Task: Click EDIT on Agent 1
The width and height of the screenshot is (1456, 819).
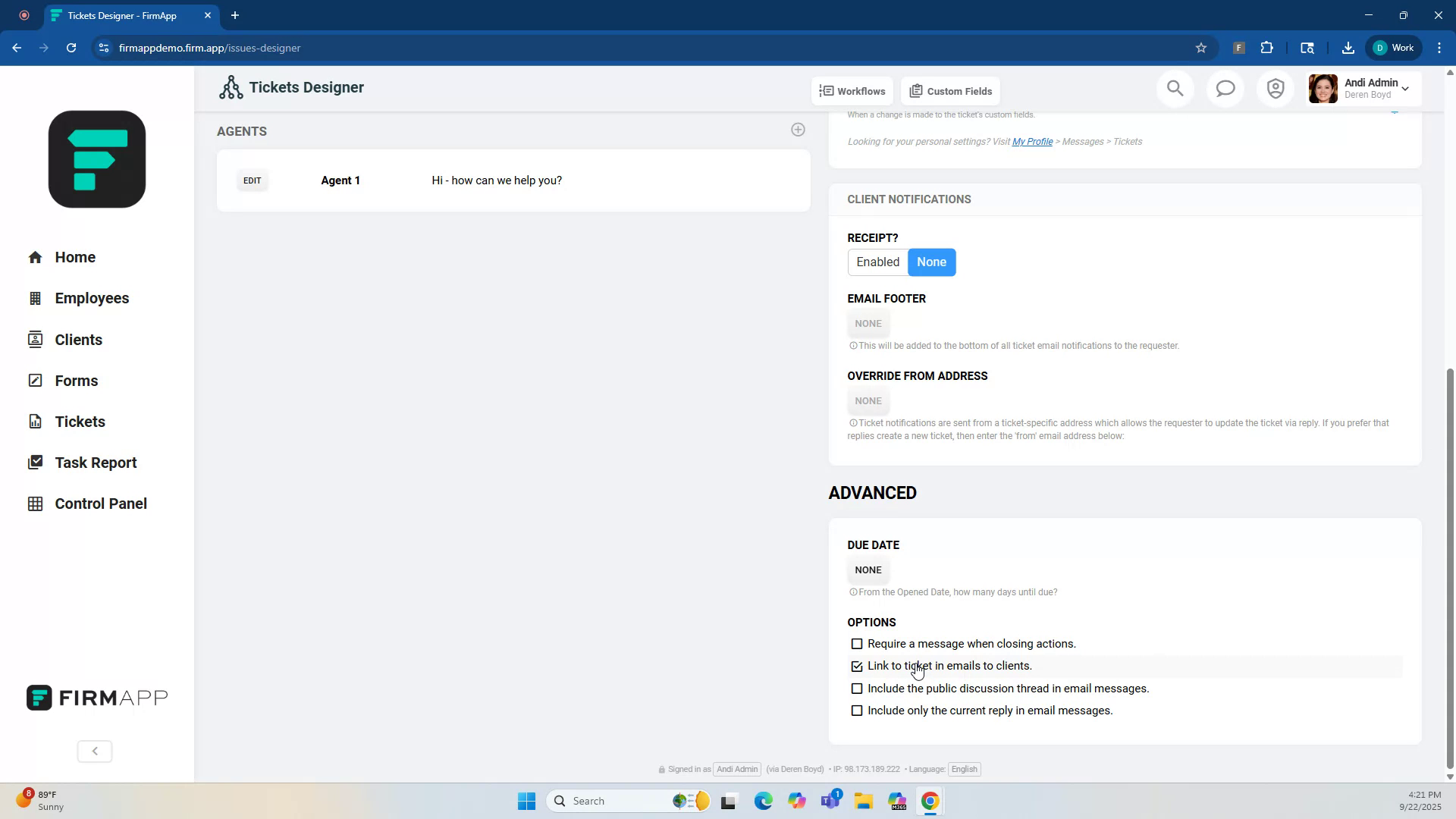Action: pyautogui.click(x=252, y=180)
